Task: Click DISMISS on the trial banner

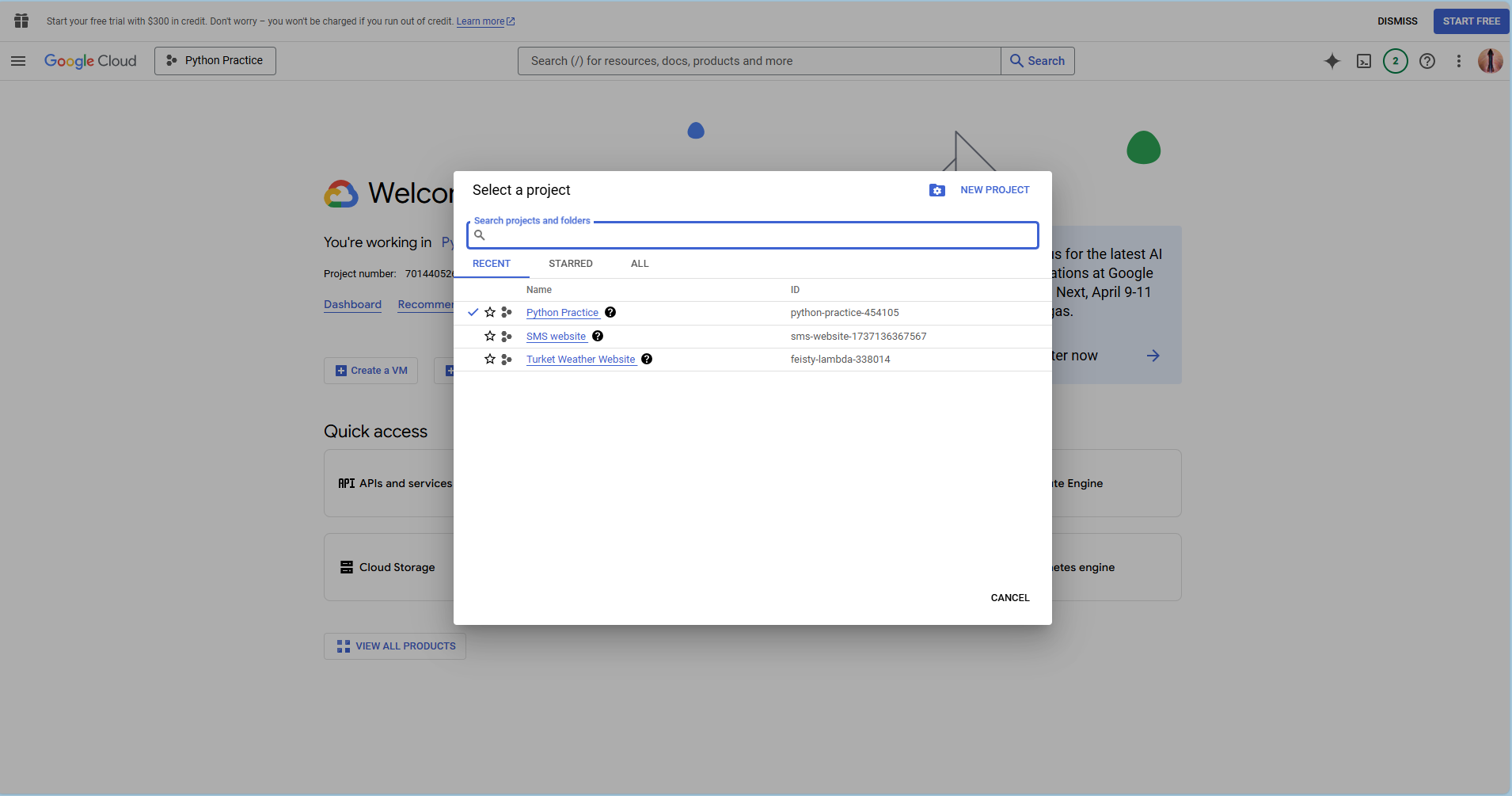Action: (x=1397, y=21)
